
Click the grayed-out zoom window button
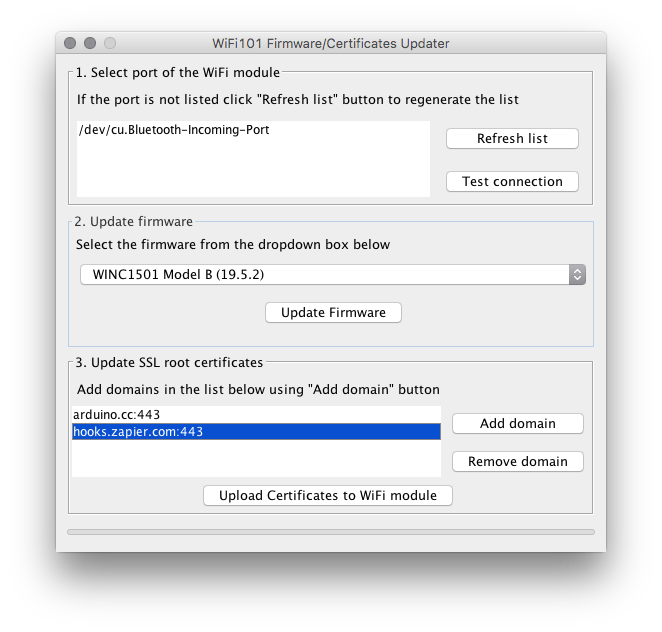[110, 43]
